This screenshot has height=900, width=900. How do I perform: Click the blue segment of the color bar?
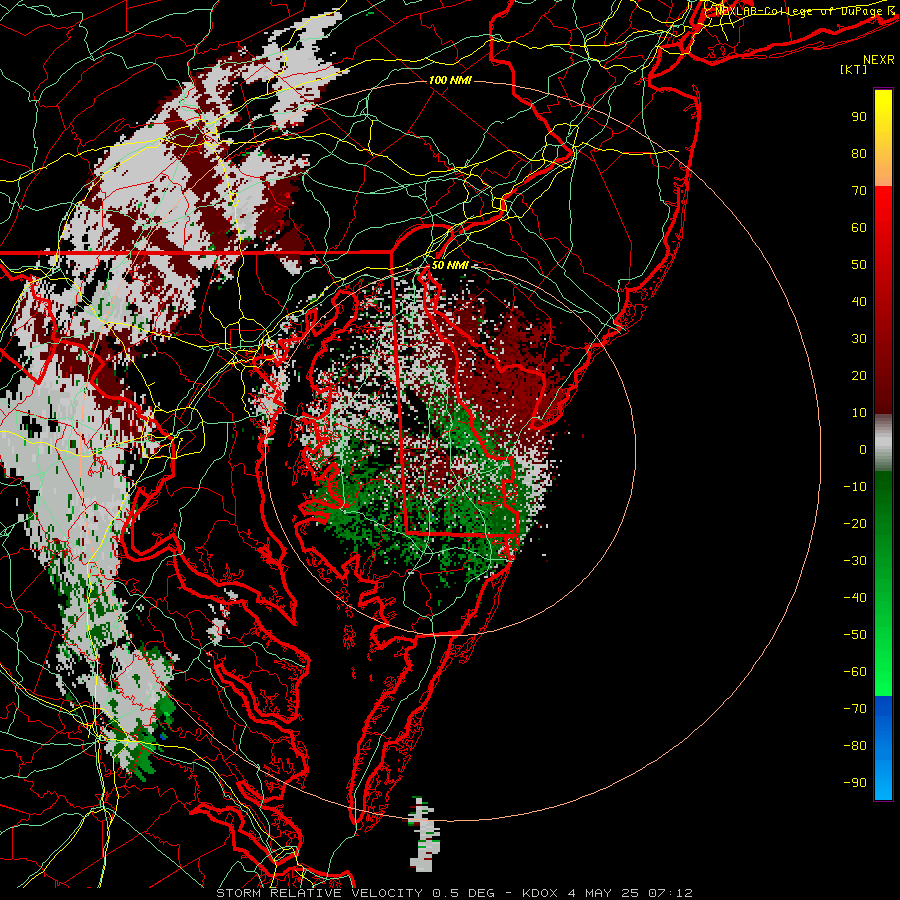pyautogui.click(x=883, y=748)
